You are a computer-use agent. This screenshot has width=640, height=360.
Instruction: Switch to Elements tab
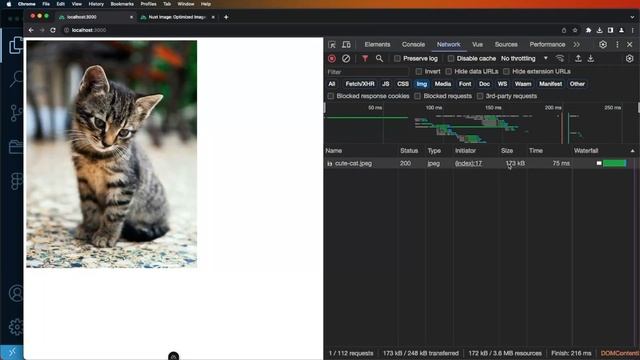click(377, 44)
